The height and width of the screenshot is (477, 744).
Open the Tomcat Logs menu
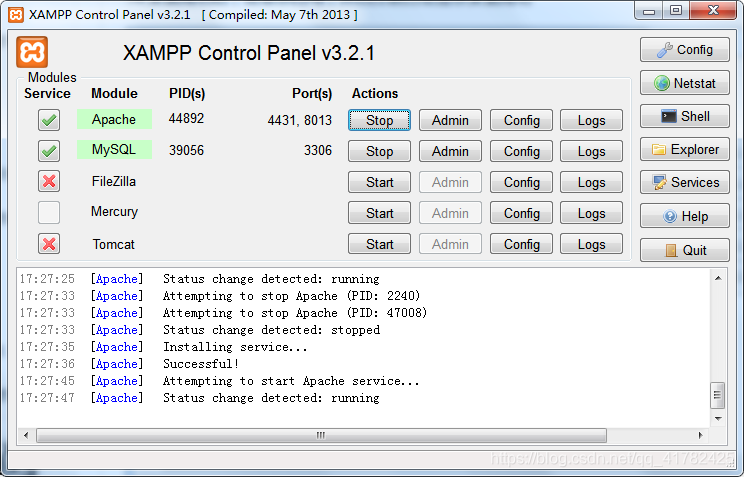[591, 244]
